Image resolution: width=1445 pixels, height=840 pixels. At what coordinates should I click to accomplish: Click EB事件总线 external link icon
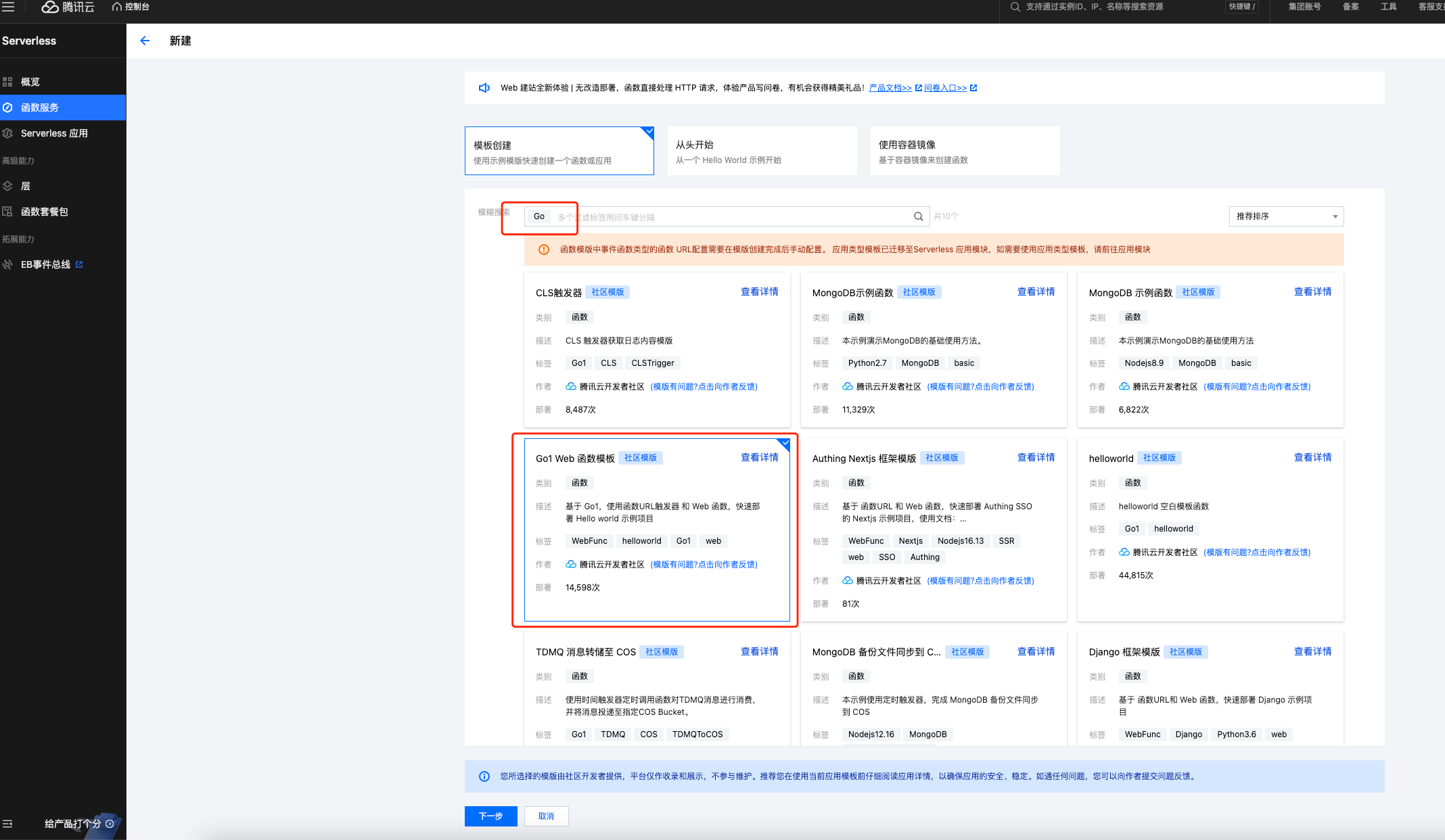coord(79,264)
